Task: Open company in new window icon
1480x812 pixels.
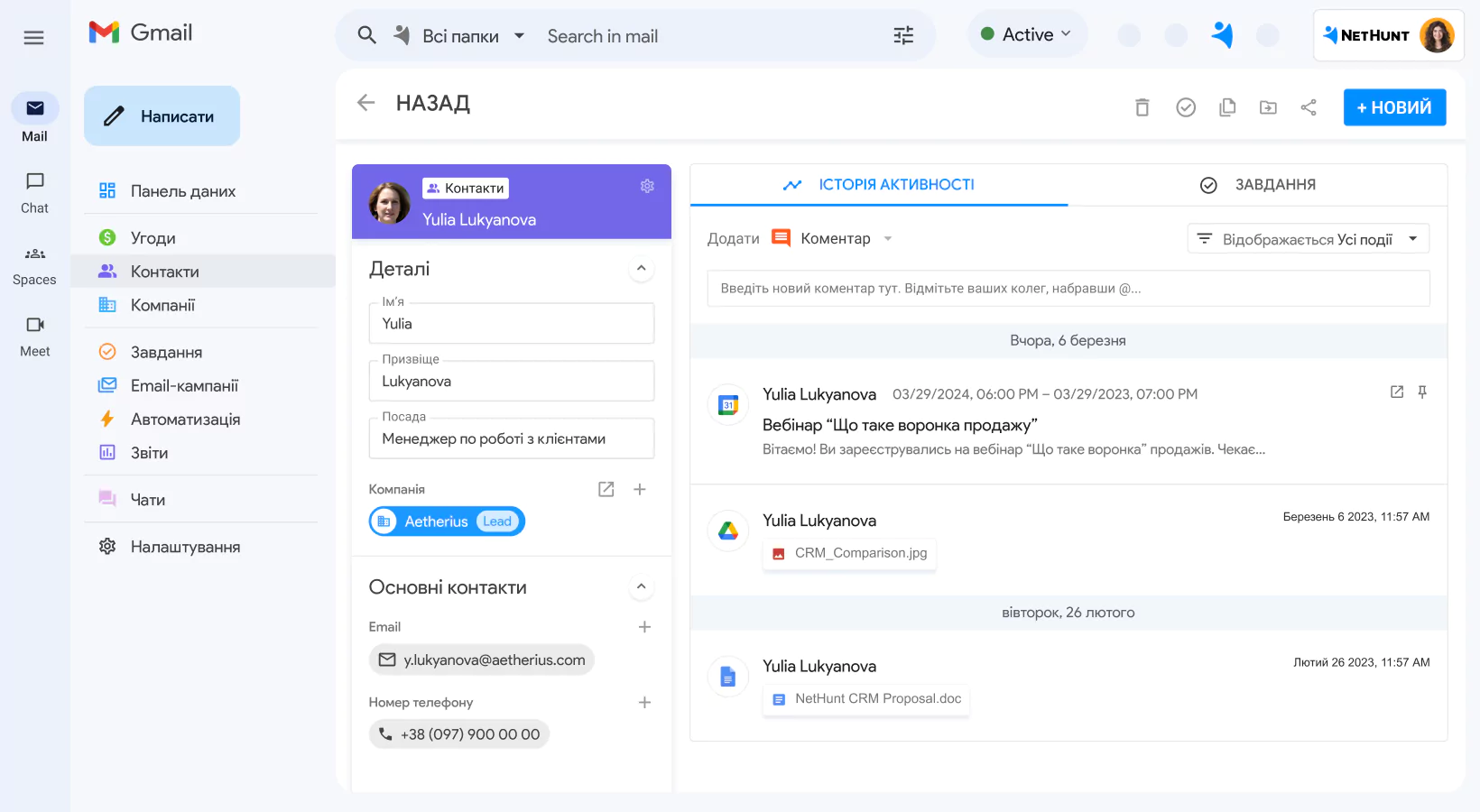Action: point(606,489)
